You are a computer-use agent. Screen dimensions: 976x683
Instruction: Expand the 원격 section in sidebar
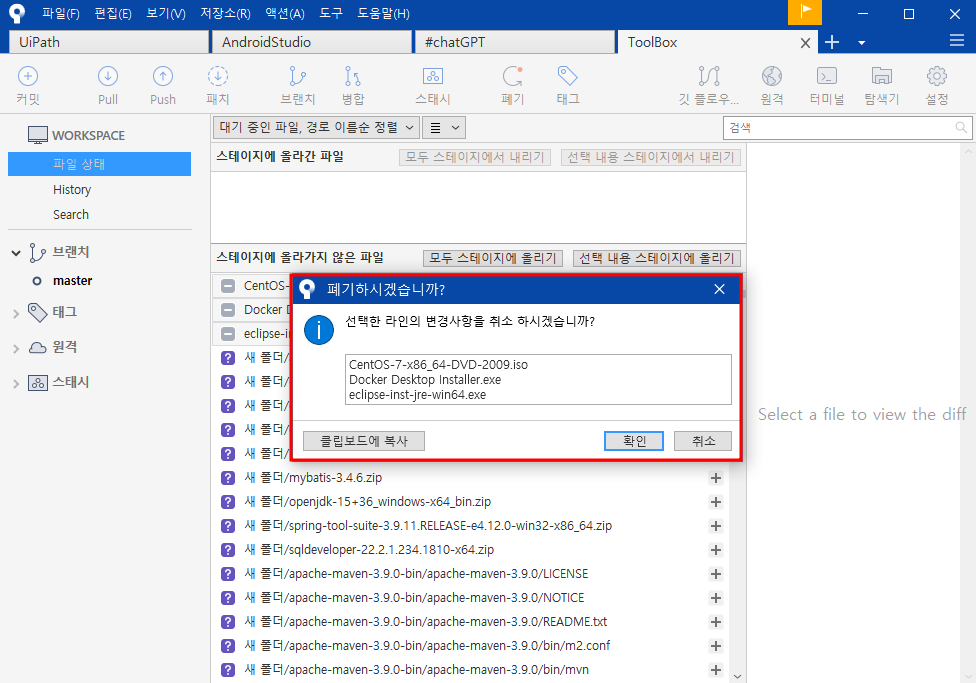16,349
